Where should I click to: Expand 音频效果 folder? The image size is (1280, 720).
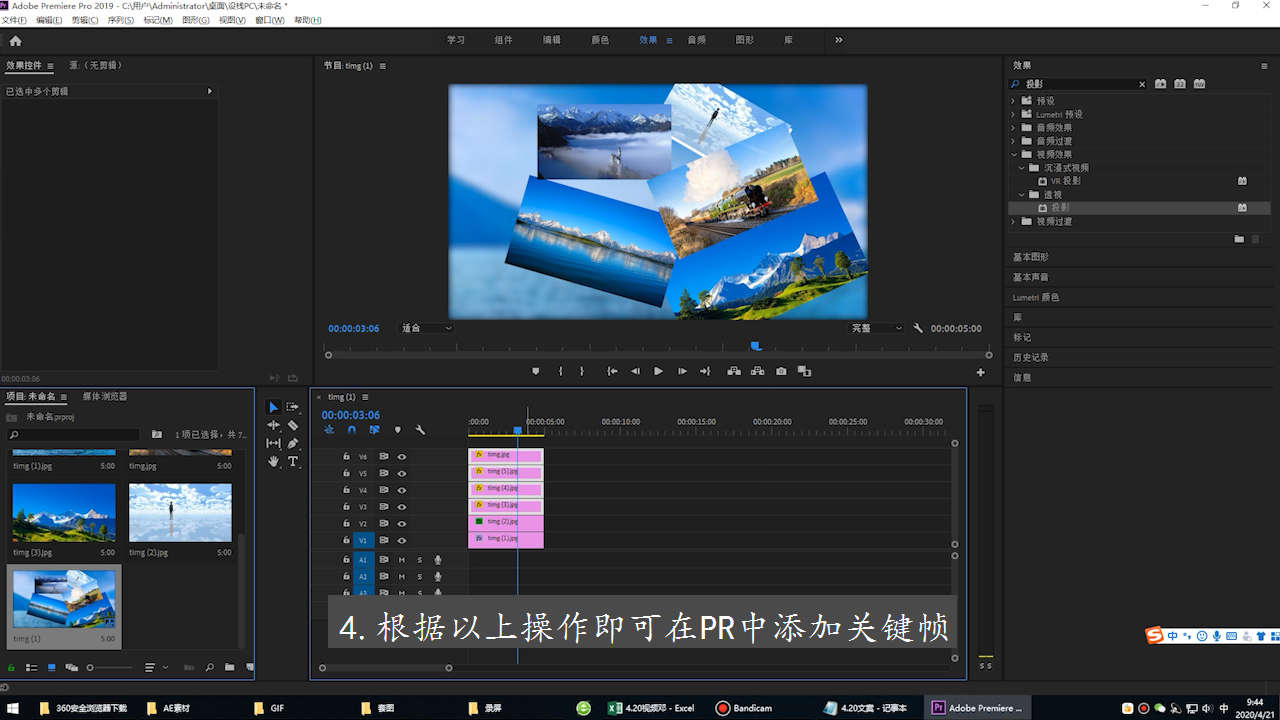[x=1013, y=128]
